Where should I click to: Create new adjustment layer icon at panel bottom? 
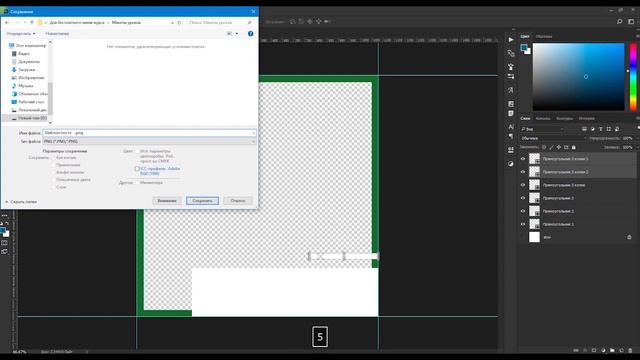tap(603, 350)
